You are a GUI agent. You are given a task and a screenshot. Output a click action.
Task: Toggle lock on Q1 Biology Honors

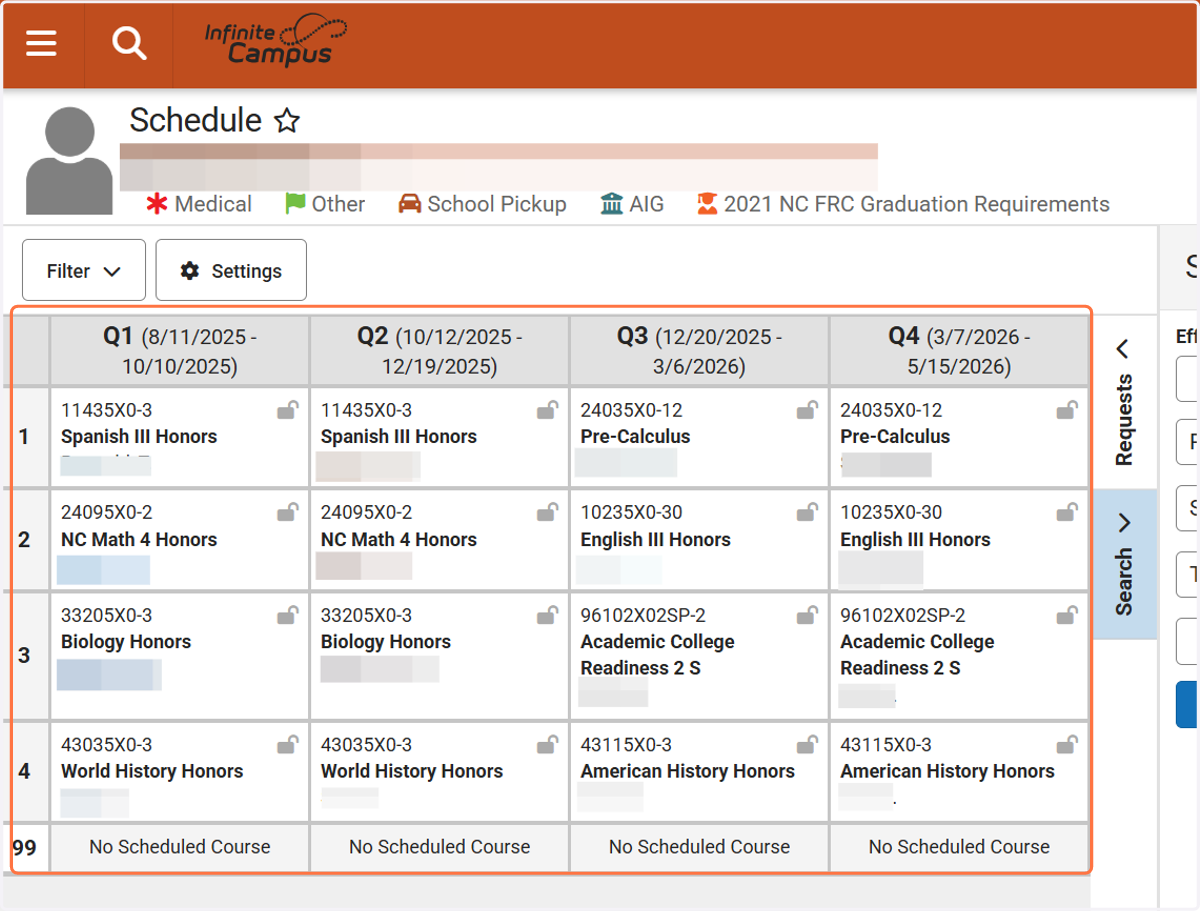(x=288, y=615)
